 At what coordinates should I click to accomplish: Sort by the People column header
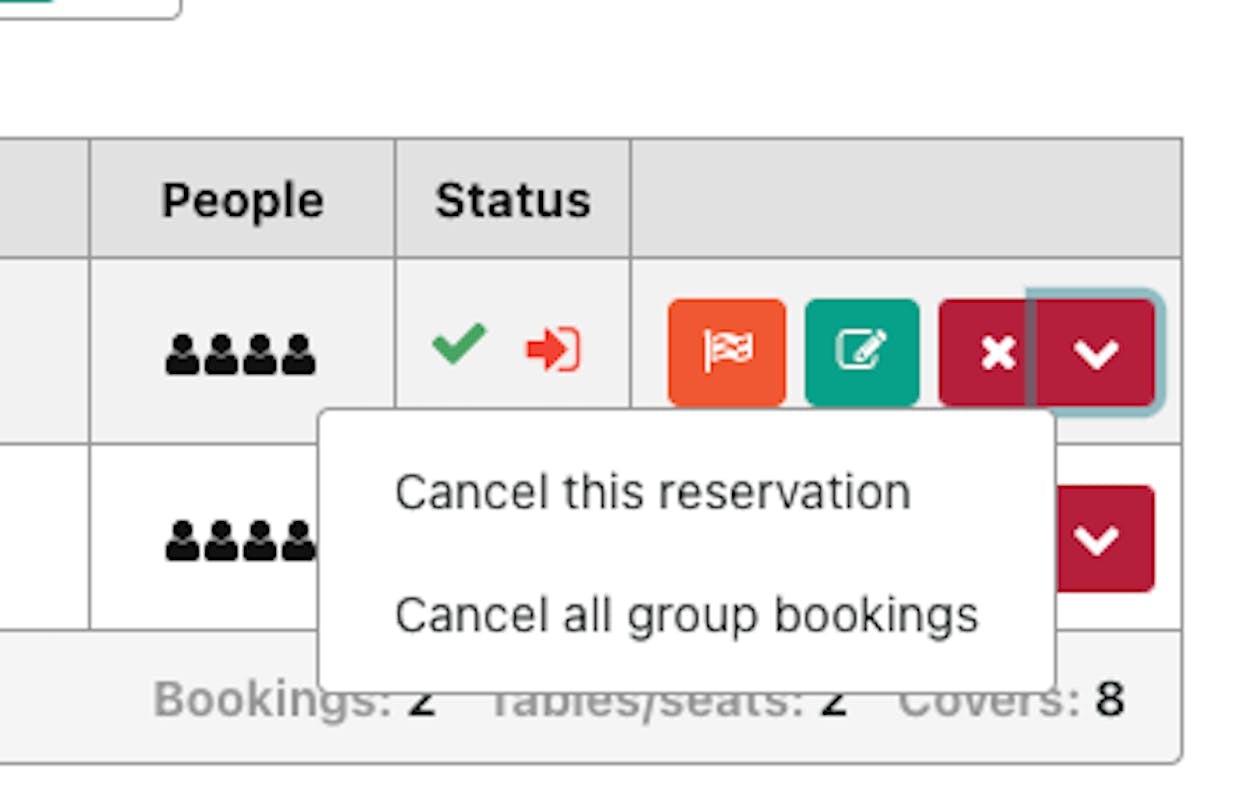[x=242, y=200]
